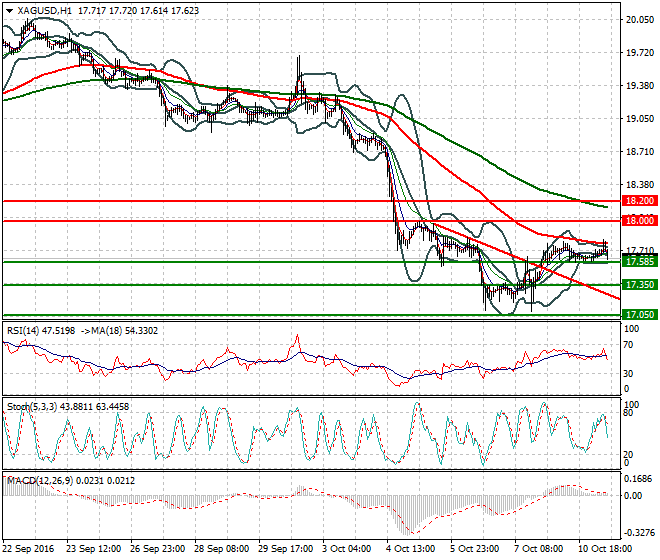
Task: Click the MA(18) 54.3302 label in RSI panel
Action: point(123,331)
